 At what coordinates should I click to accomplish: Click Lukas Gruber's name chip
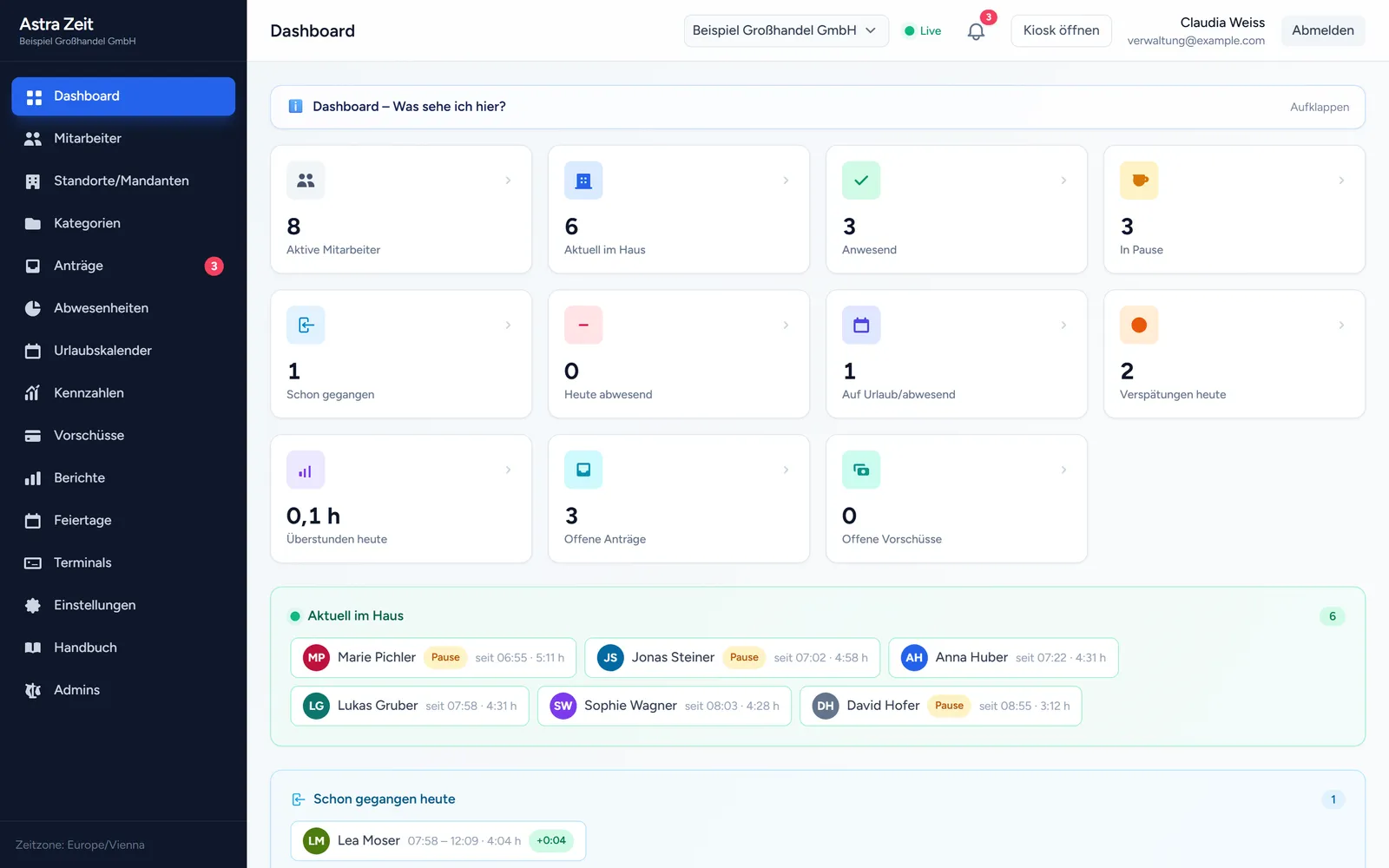409,707
